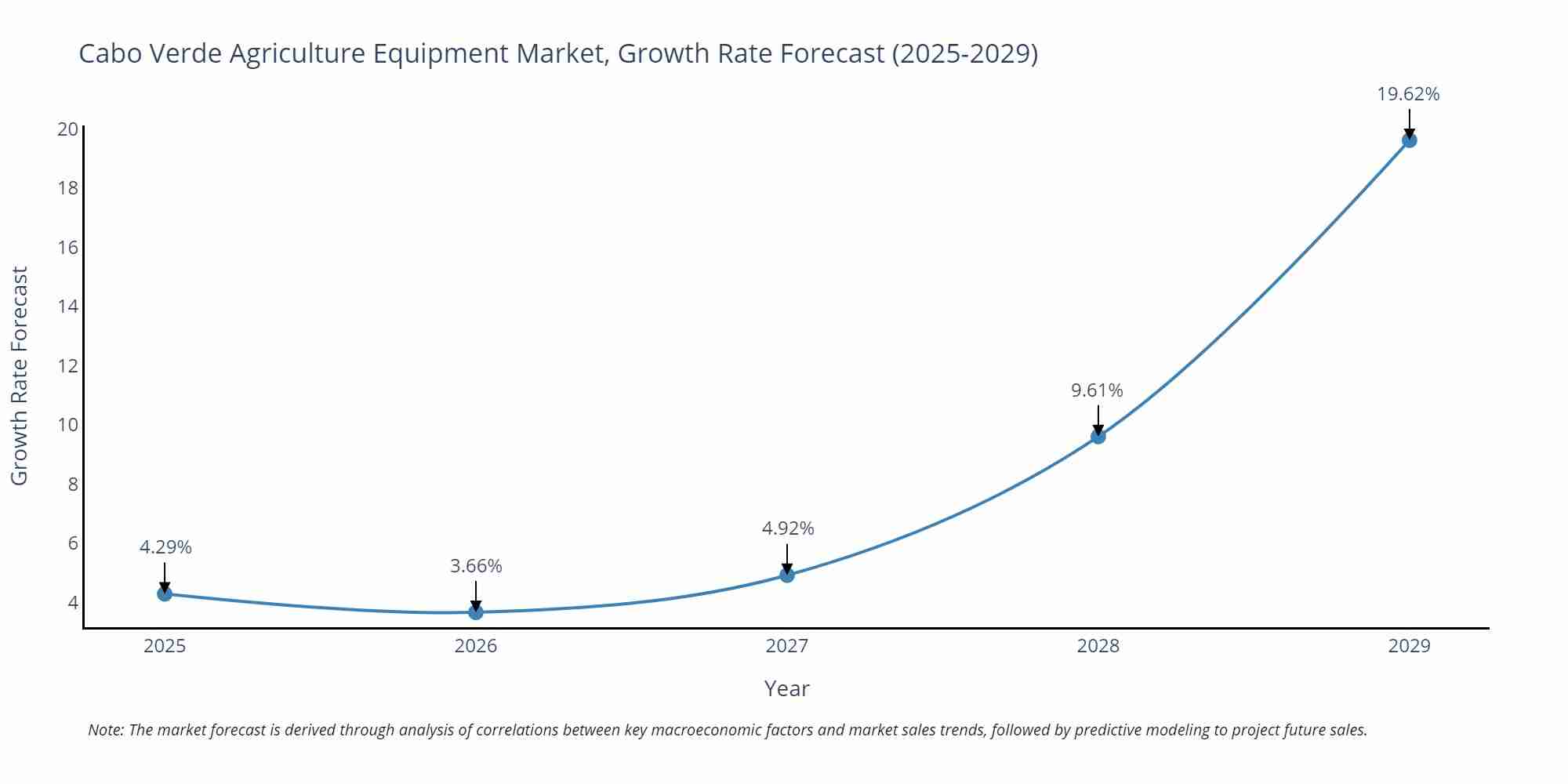The height and width of the screenshot is (784, 1568).
Task: Click the 2028 x-axis tick label
Action: 1098,646
